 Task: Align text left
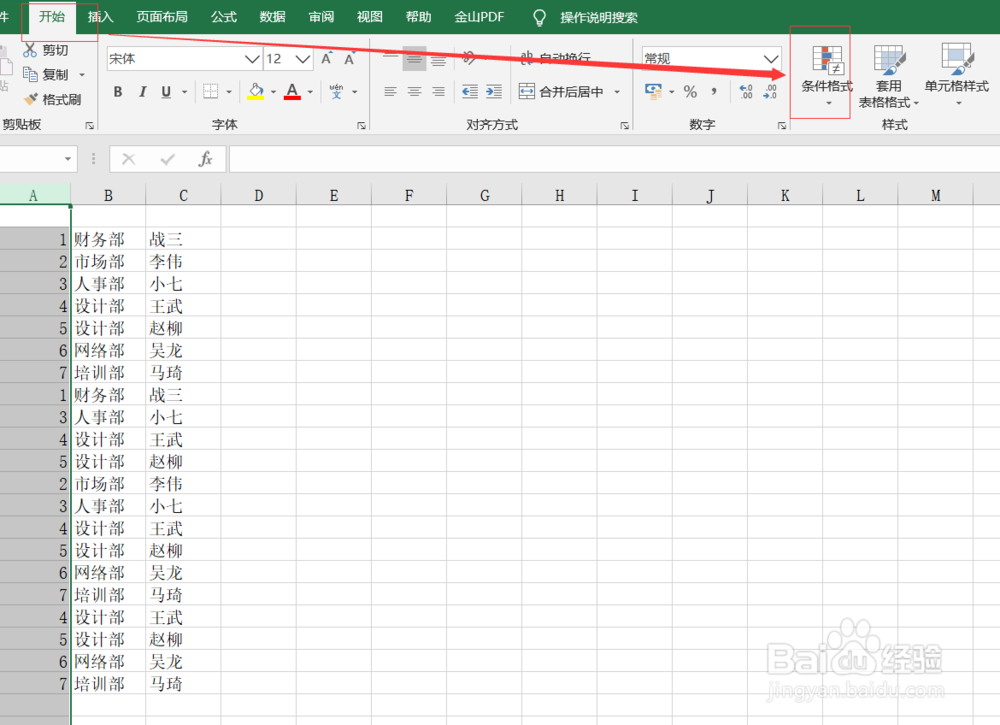point(390,92)
